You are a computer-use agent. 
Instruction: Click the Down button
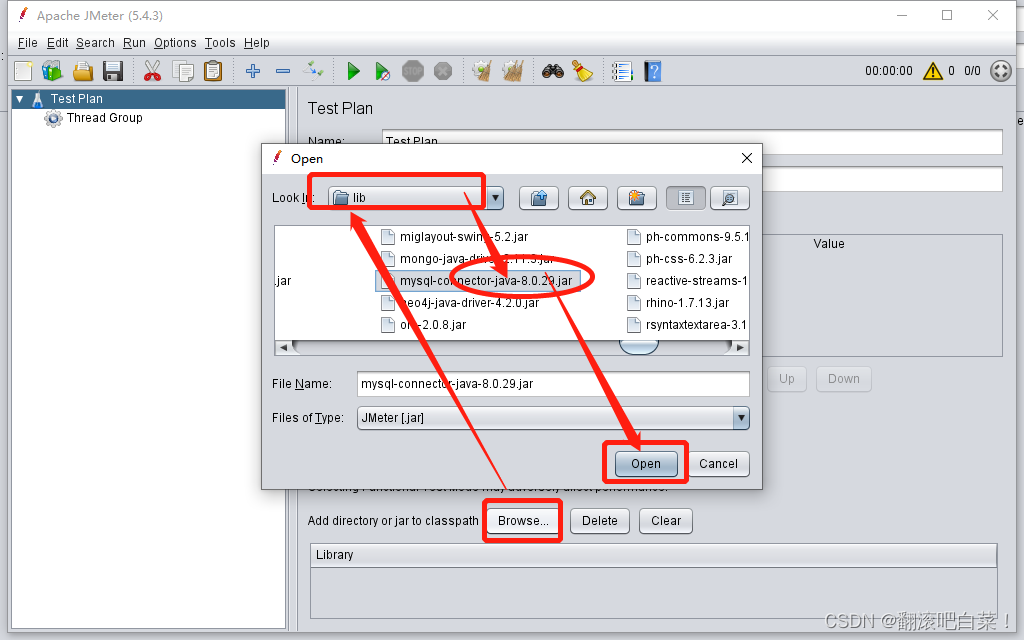click(x=844, y=379)
